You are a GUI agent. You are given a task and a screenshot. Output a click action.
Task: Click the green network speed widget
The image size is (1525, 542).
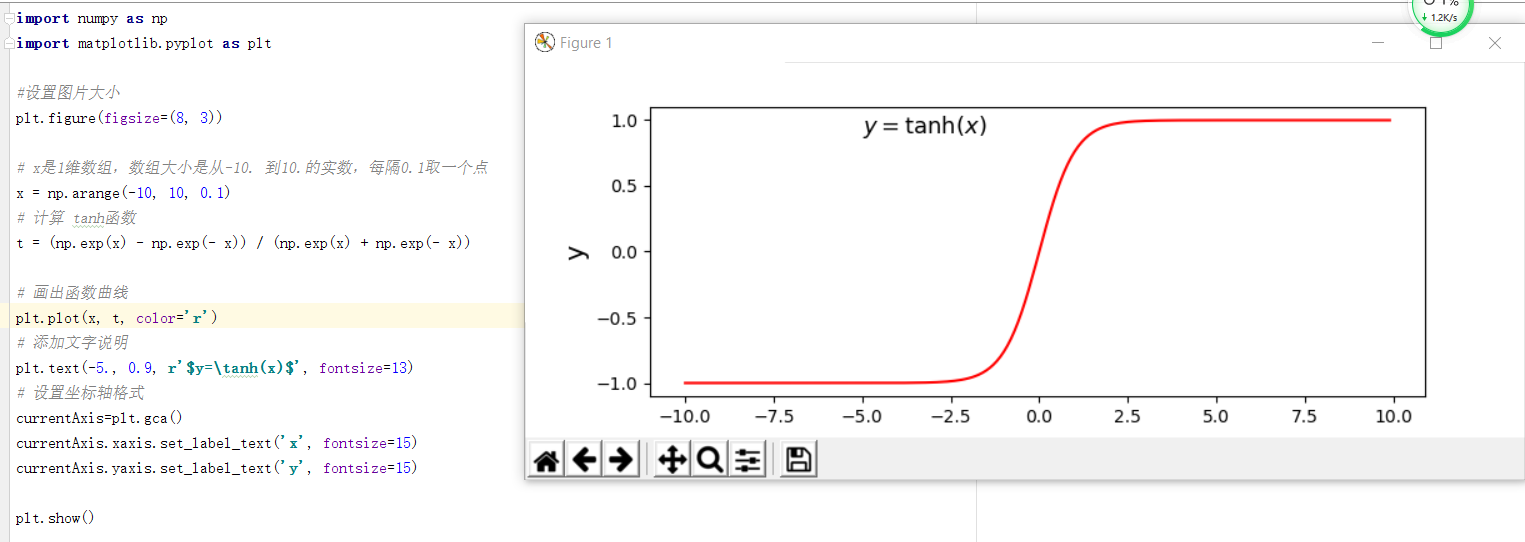click(1442, 14)
